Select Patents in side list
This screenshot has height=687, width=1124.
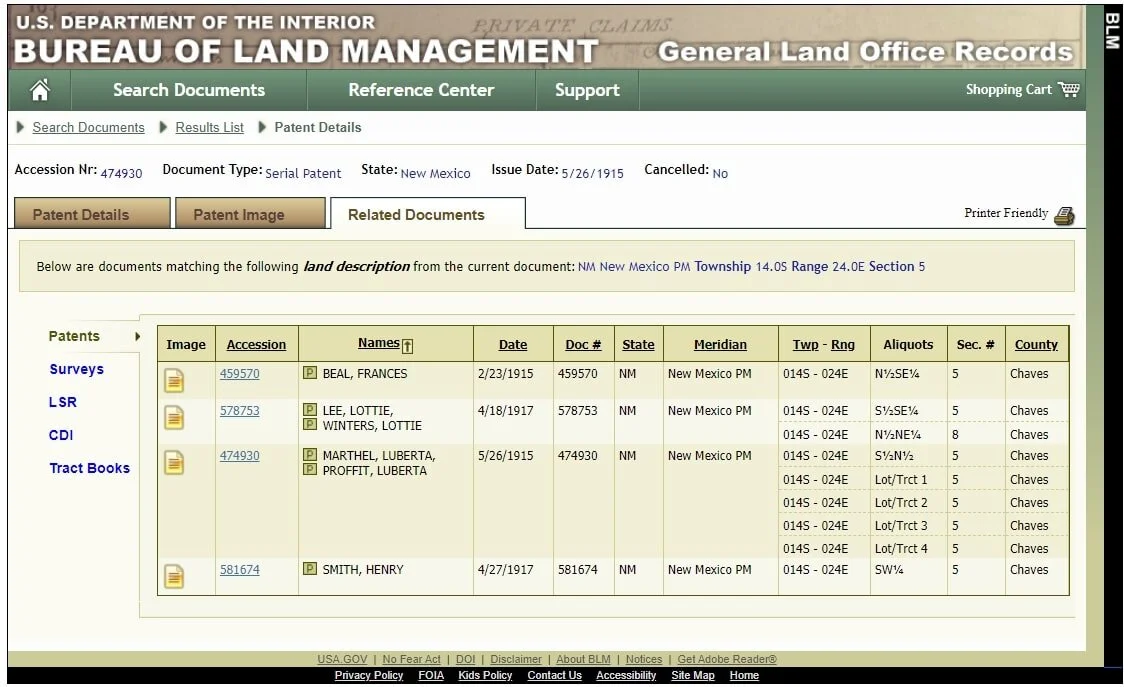pyautogui.click(x=74, y=336)
